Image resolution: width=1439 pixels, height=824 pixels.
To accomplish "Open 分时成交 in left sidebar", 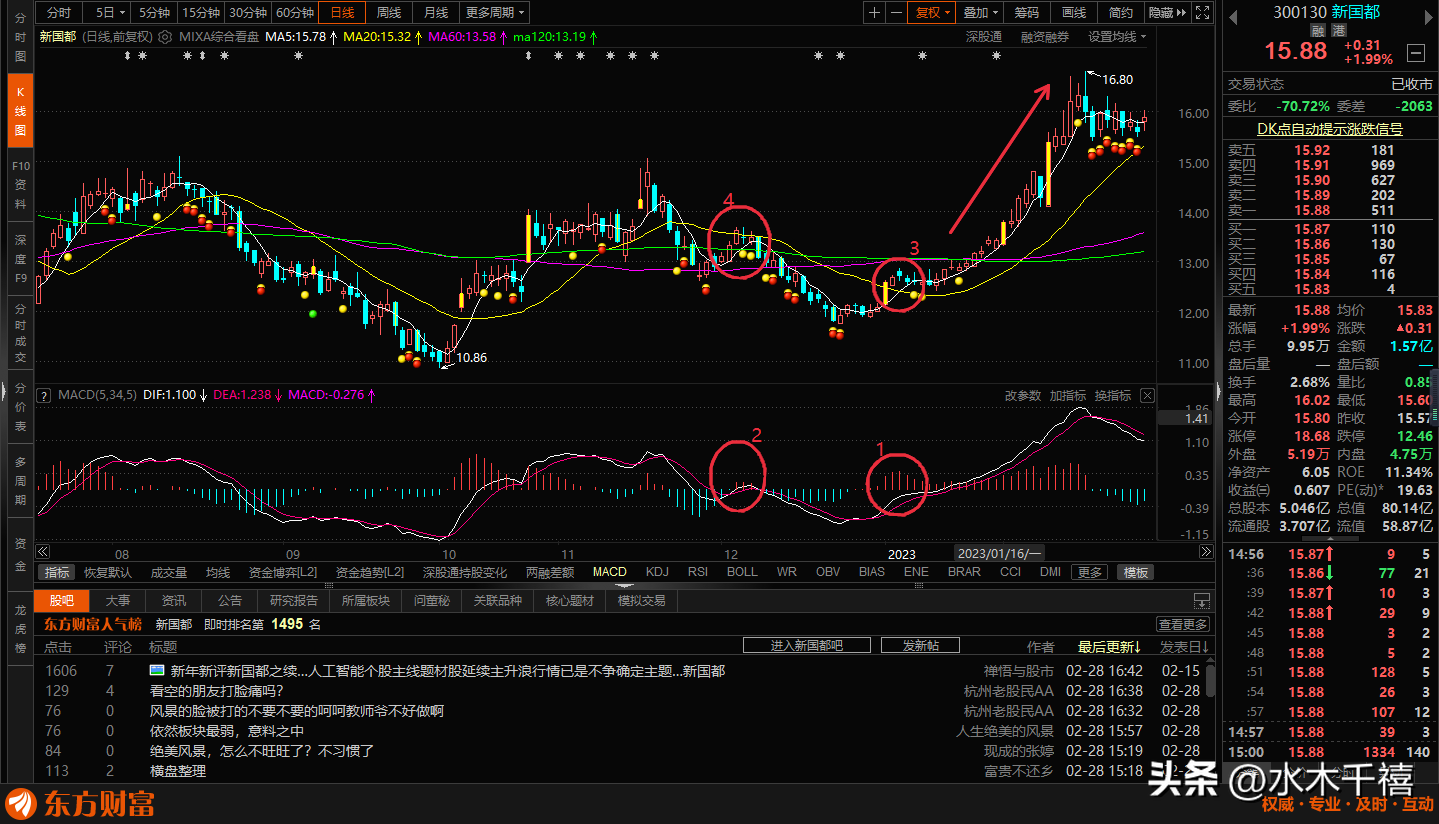I will pyautogui.click(x=20, y=333).
